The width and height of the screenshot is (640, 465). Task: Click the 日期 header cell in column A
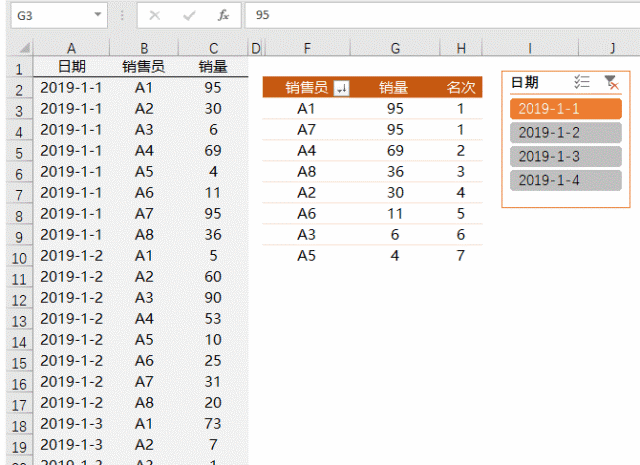tap(71, 66)
